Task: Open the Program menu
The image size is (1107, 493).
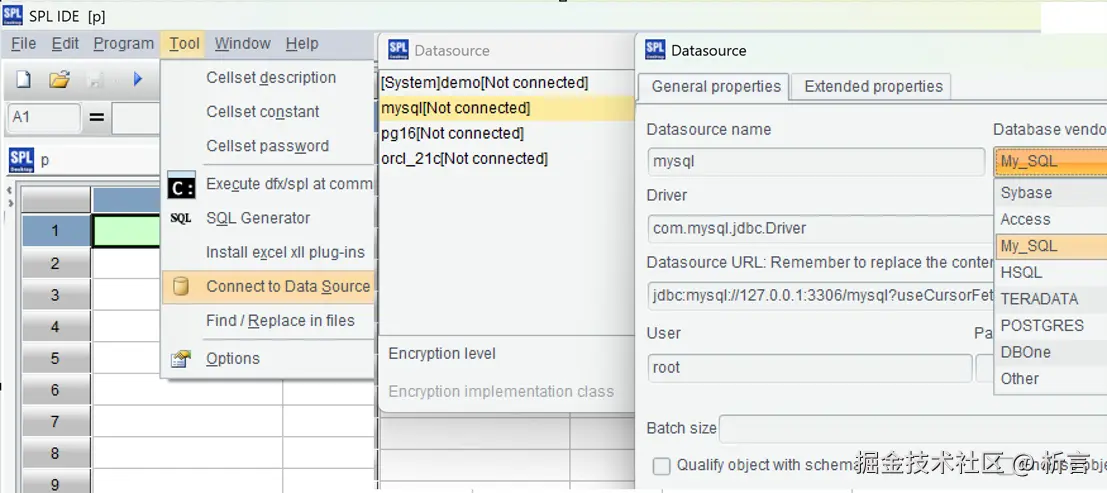Action: (124, 44)
